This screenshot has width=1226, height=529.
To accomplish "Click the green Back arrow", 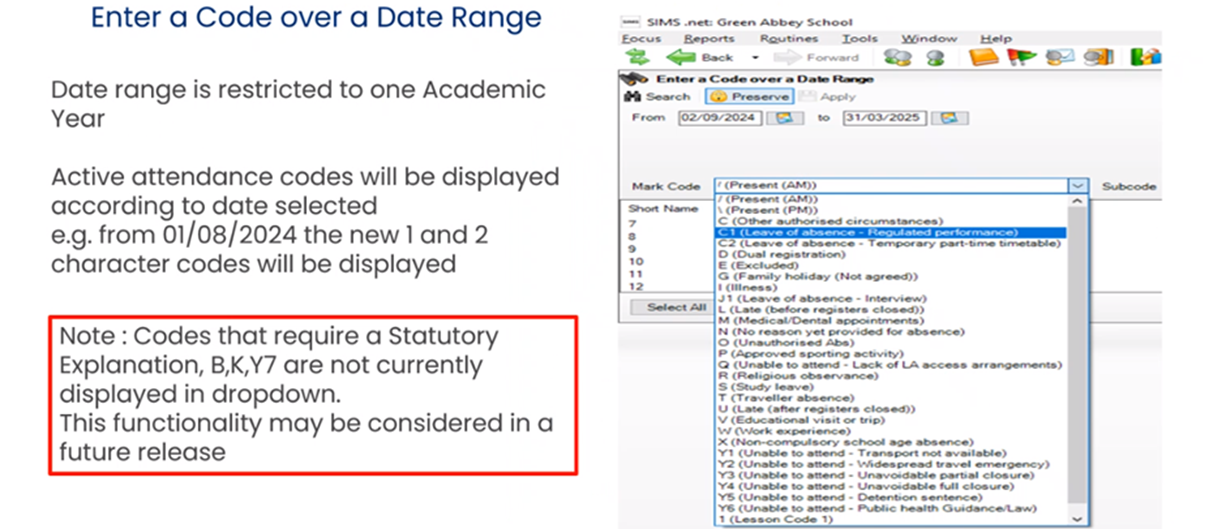I will tap(682, 57).
